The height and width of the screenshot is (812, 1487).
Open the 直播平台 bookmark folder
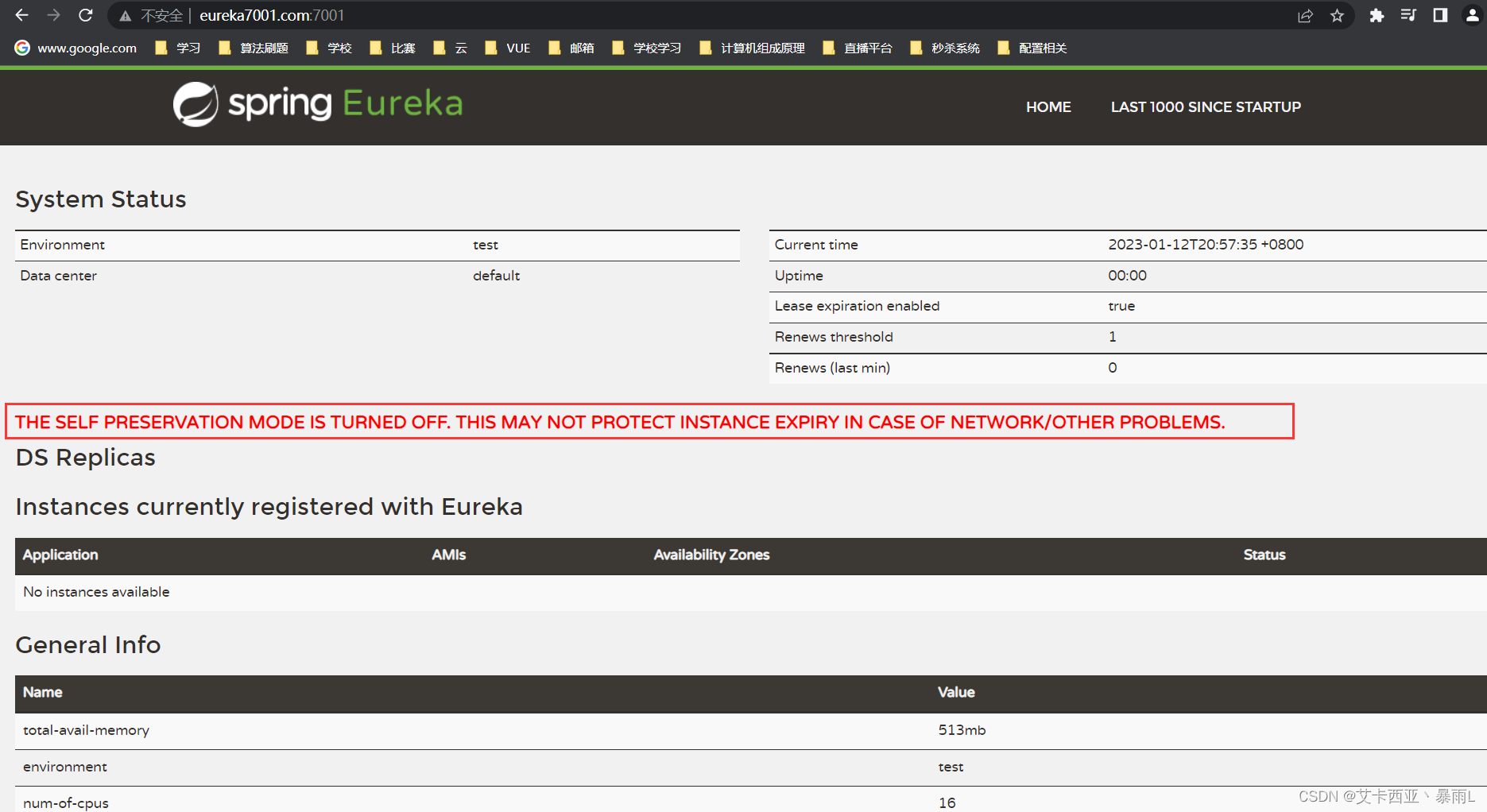point(858,48)
